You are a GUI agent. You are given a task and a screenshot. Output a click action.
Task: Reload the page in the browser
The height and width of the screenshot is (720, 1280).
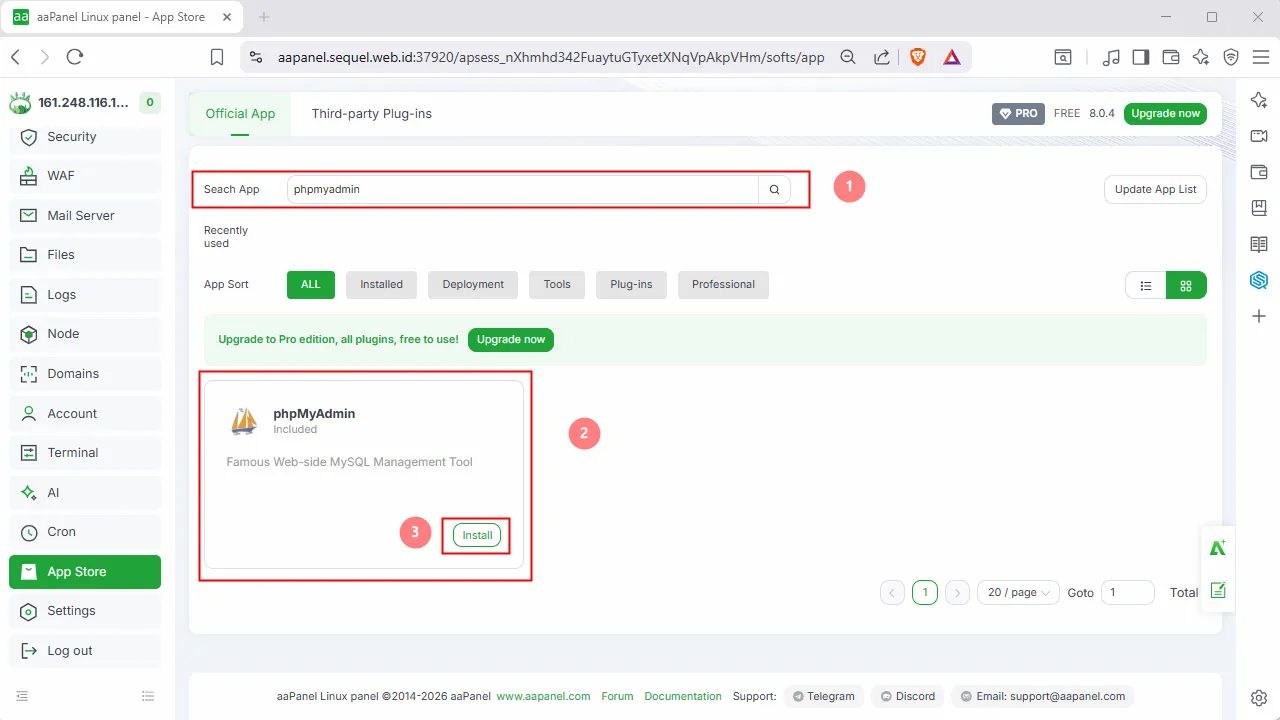pos(74,57)
